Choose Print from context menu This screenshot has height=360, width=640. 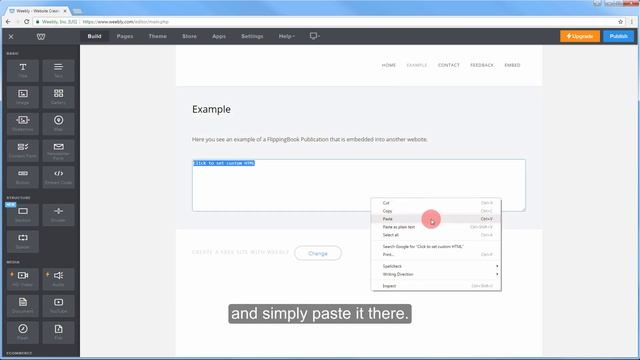(436, 254)
